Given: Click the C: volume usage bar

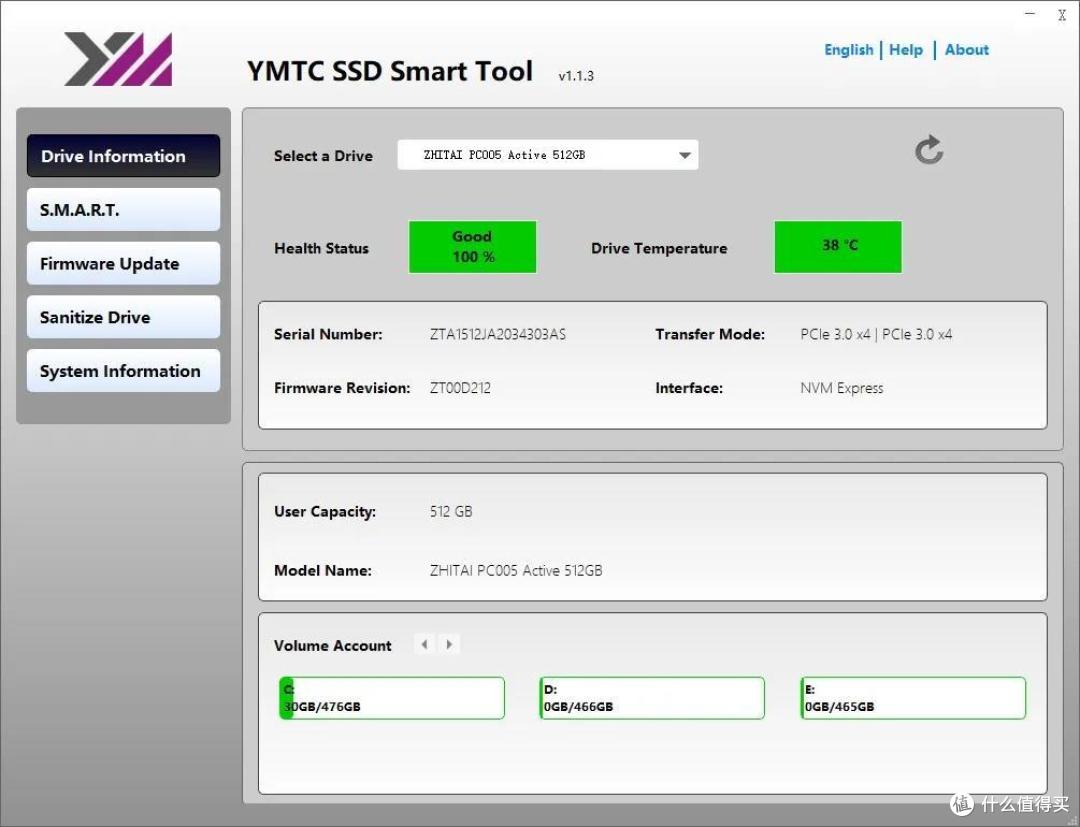Looking at the screenshot, I should (x=392, y=698).
